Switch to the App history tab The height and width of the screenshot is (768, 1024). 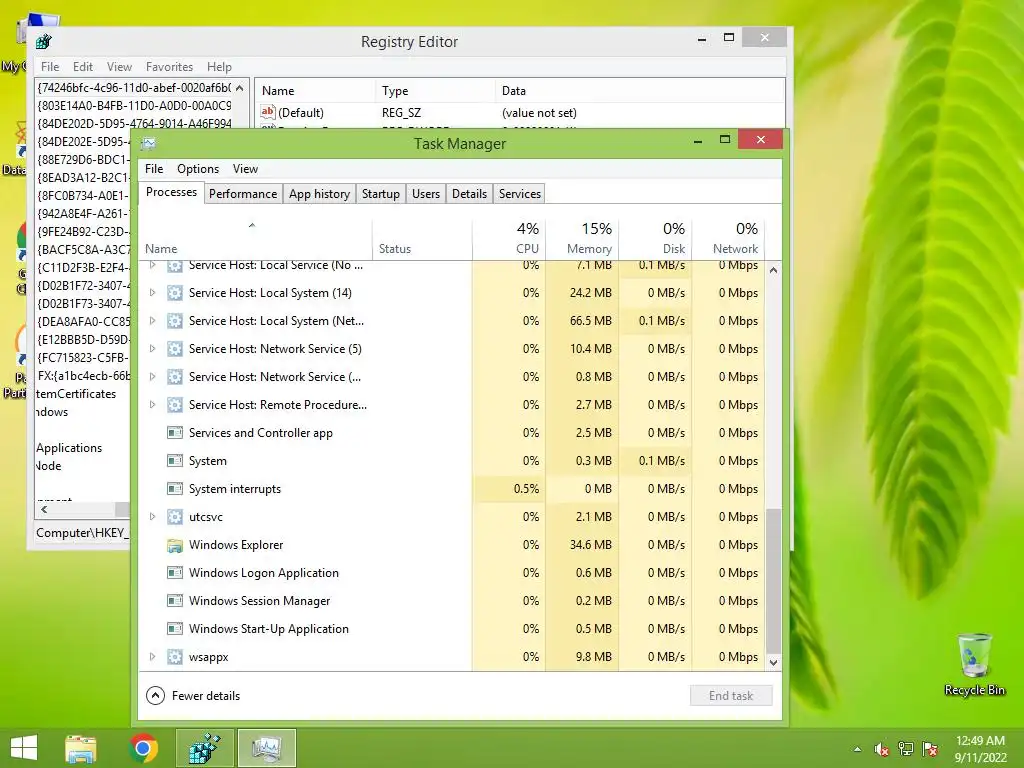(x=319, y=194)
